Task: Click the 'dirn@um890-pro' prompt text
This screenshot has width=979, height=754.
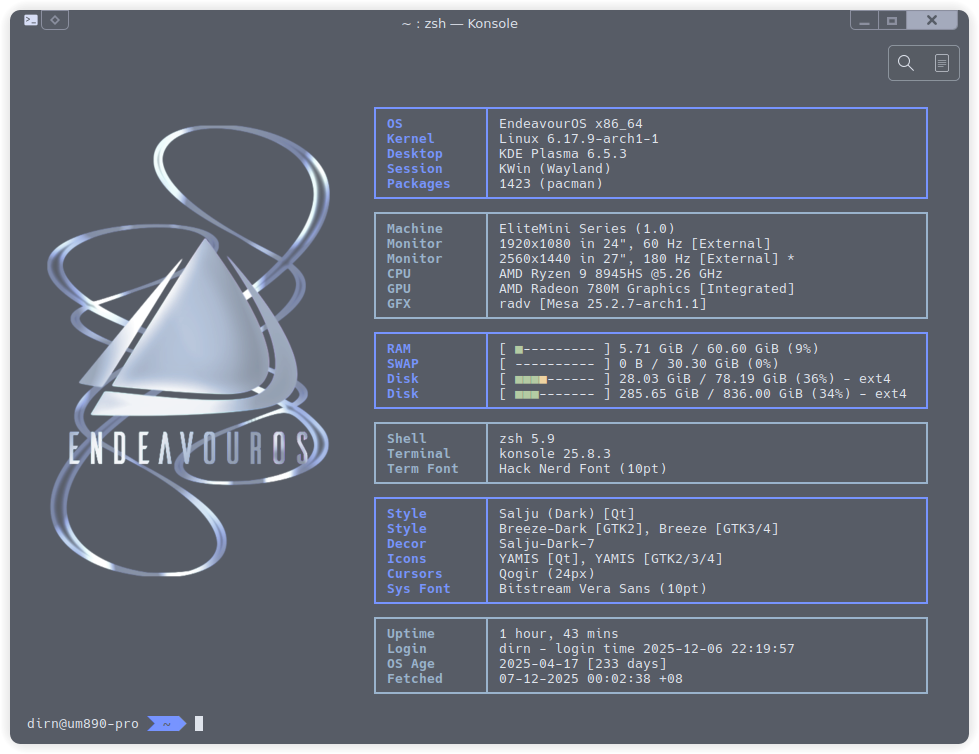Action: click(x=82, y=723)
